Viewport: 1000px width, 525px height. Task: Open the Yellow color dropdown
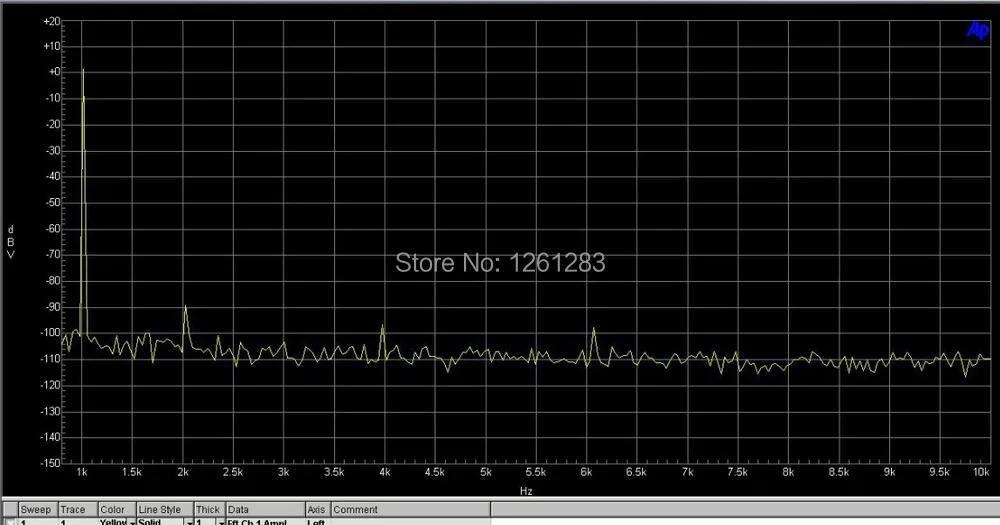click(132, 522)
